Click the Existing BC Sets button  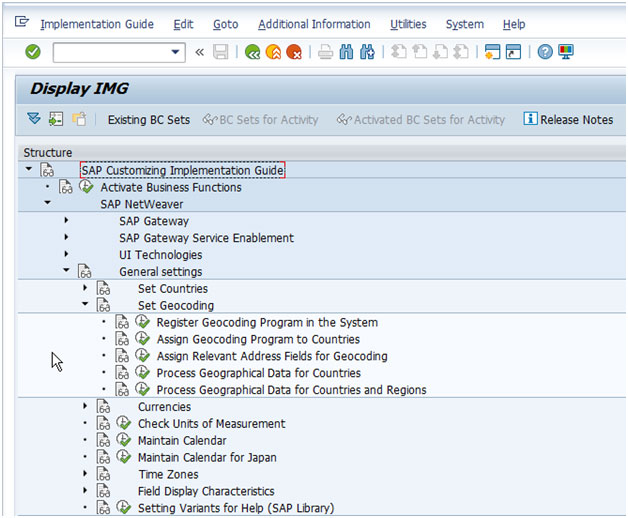(149, 120)
